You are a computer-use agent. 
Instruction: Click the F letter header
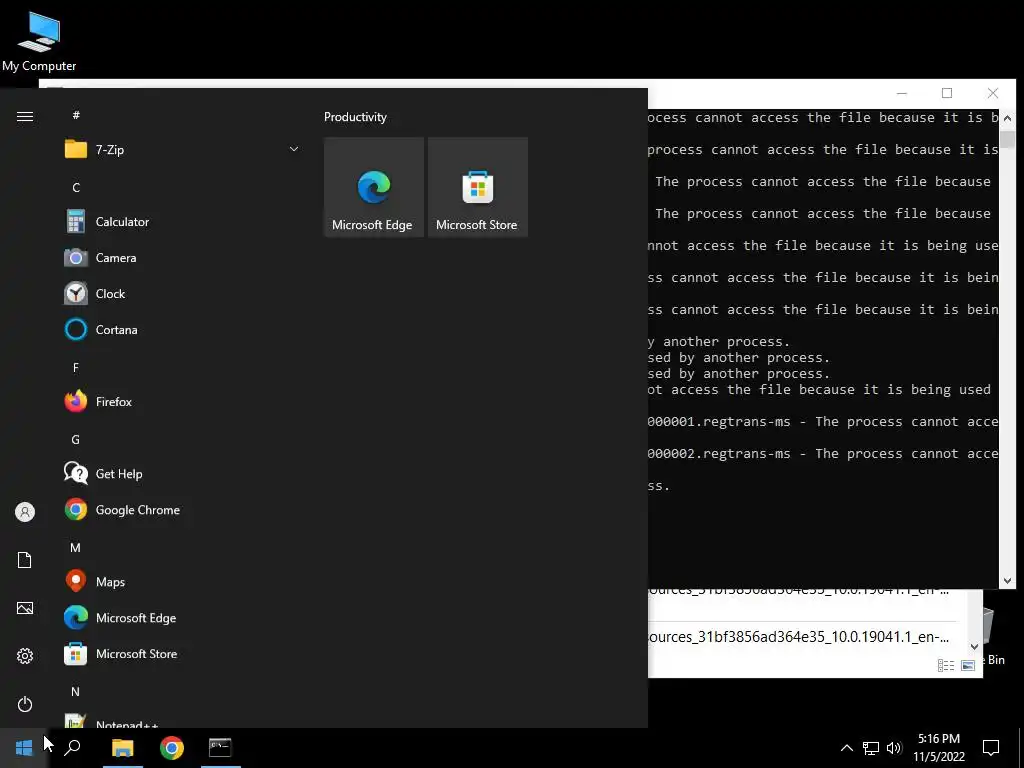point(76,368)
